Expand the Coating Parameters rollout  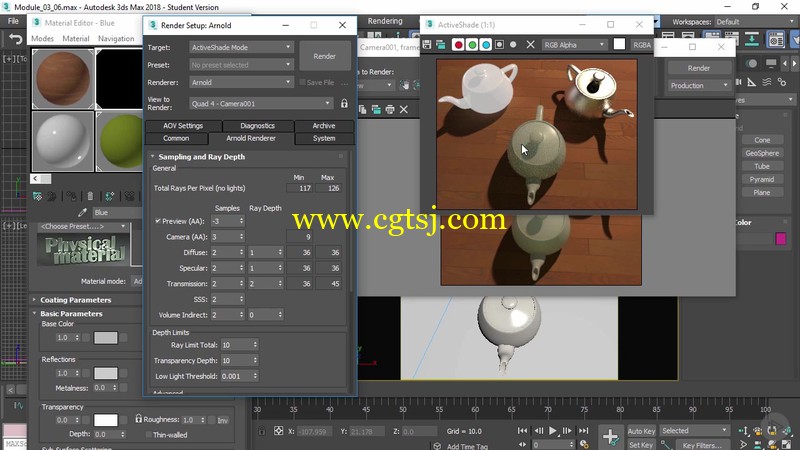76,300
